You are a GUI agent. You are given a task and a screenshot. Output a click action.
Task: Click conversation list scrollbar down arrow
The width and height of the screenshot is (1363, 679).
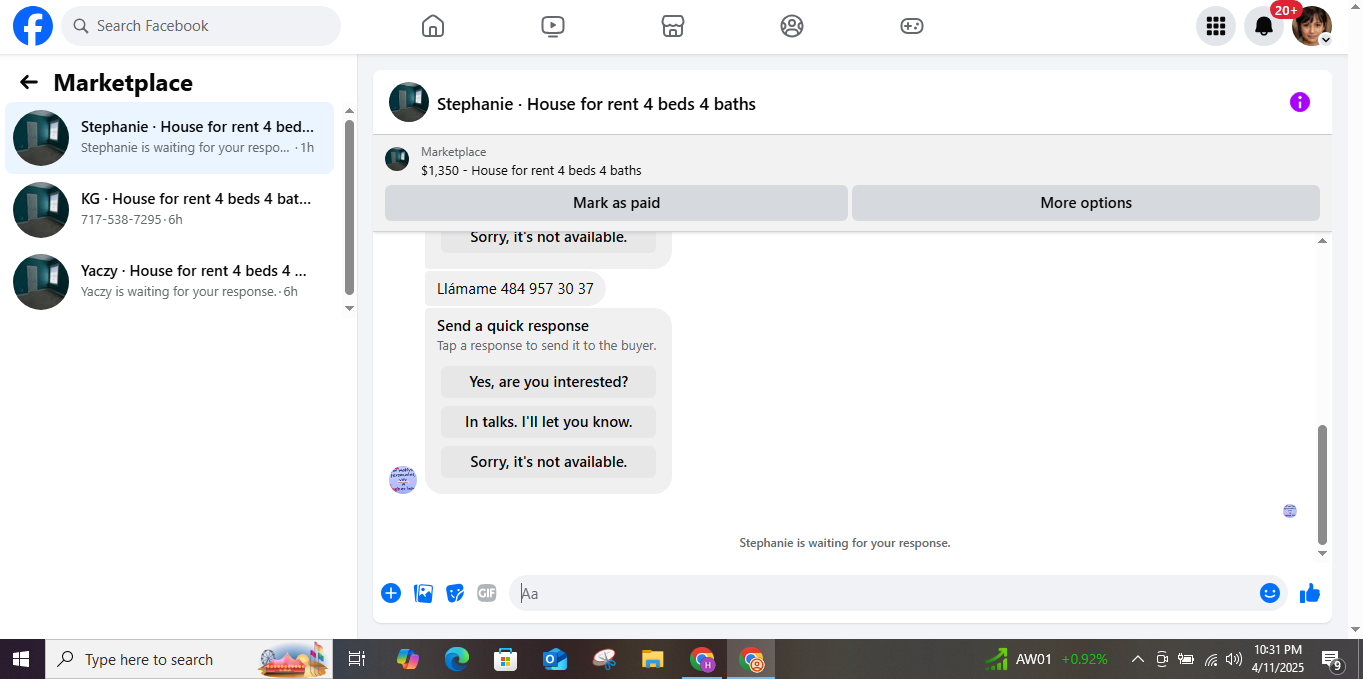click(349, 308)
